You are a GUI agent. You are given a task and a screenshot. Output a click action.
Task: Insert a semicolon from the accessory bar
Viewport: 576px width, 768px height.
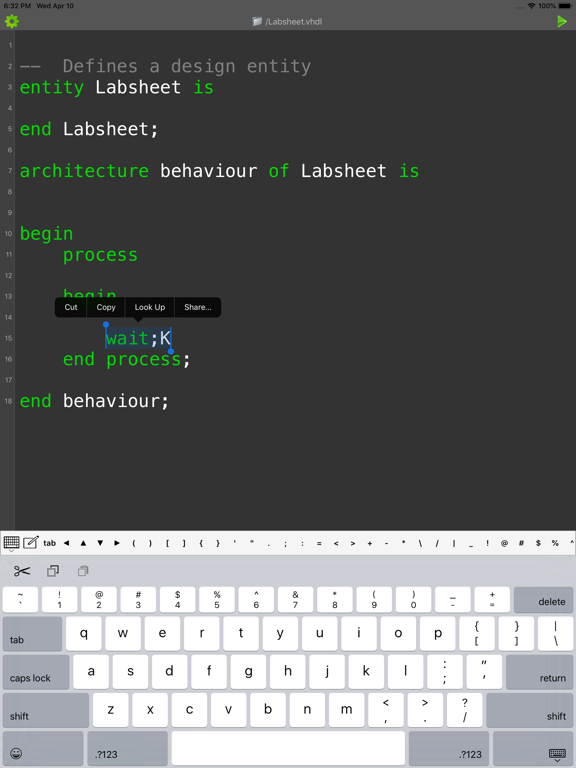(x=286, y=544)
